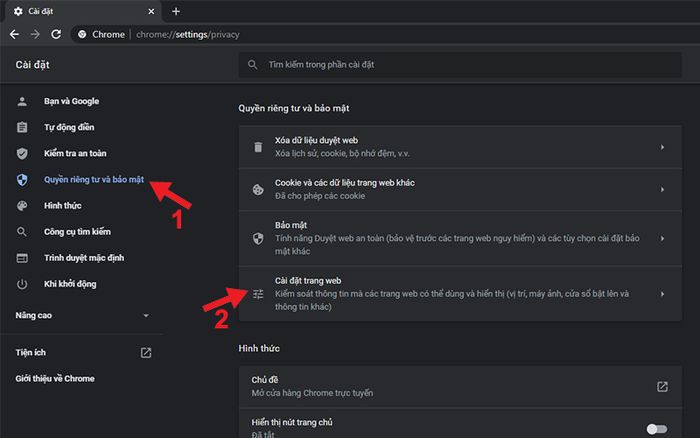Screen dimensions: 700x438
Task: Click the shield icon in Bảo mật row
Action: click(258, 238)
